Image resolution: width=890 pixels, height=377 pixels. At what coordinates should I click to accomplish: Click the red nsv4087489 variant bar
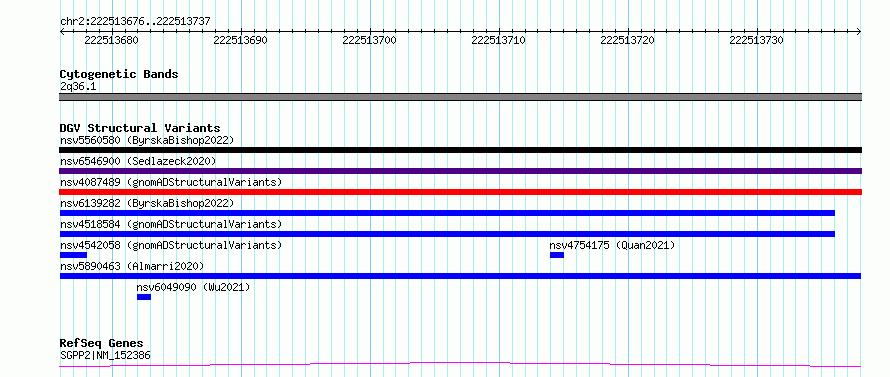[x=460, y=192]
